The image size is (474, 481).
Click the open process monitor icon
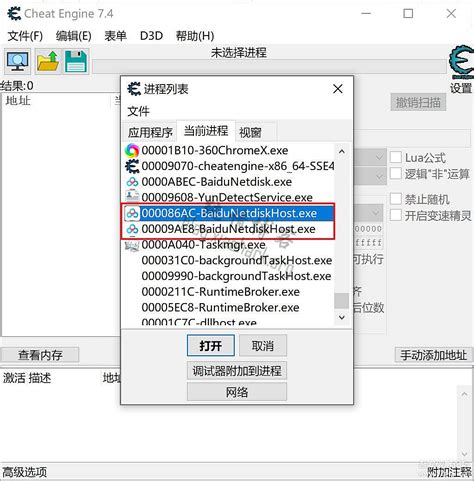click(17, 61)
